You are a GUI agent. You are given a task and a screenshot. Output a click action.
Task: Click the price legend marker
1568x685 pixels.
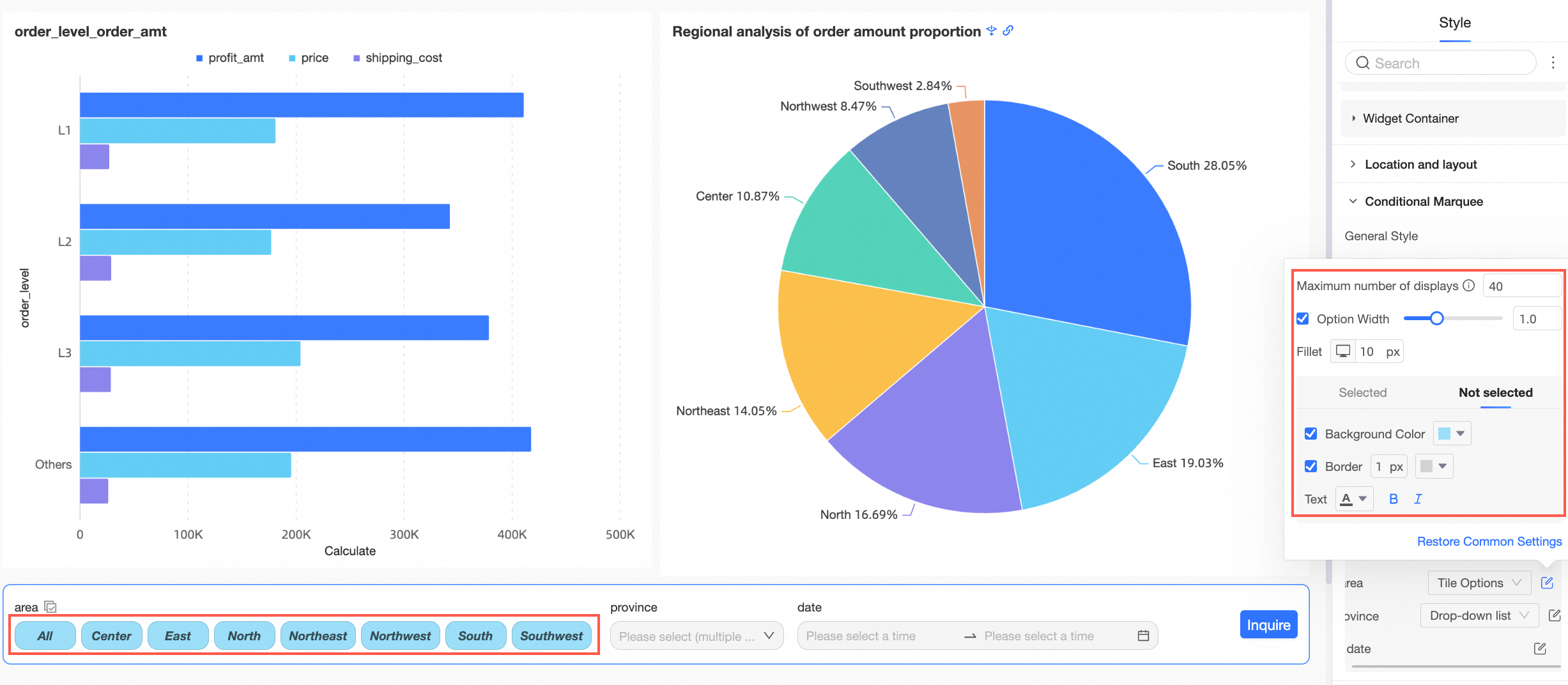point(292,58)
